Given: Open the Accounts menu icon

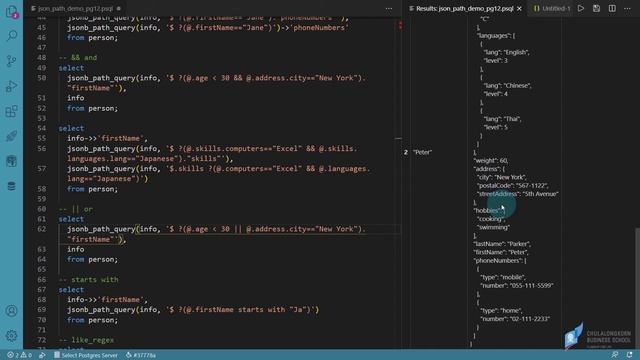Looking at the screenshot, I should click(x=11, y=311).
